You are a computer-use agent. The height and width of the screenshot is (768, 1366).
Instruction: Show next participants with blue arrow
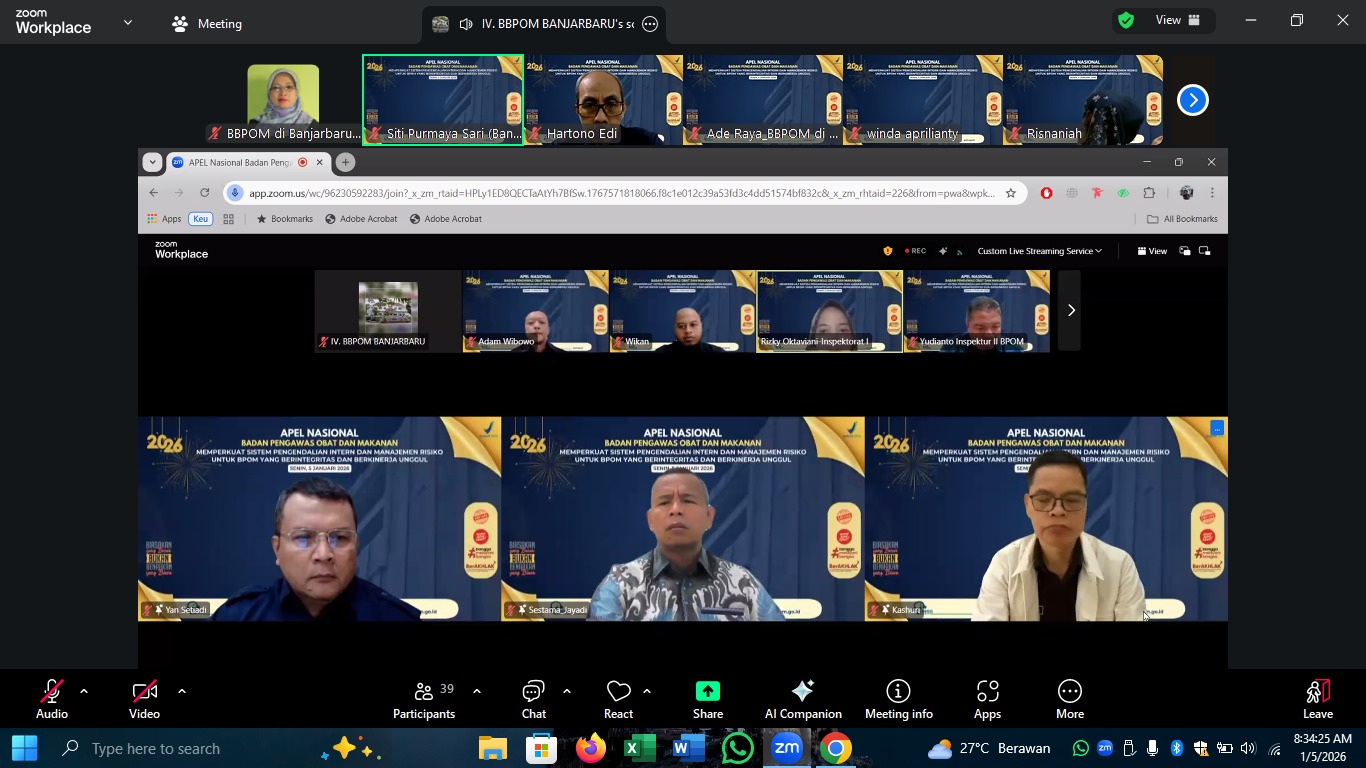[x=1192, y=100]
